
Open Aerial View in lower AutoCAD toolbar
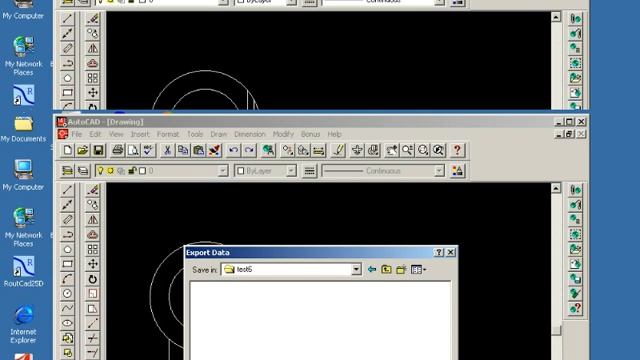point(373,150)
